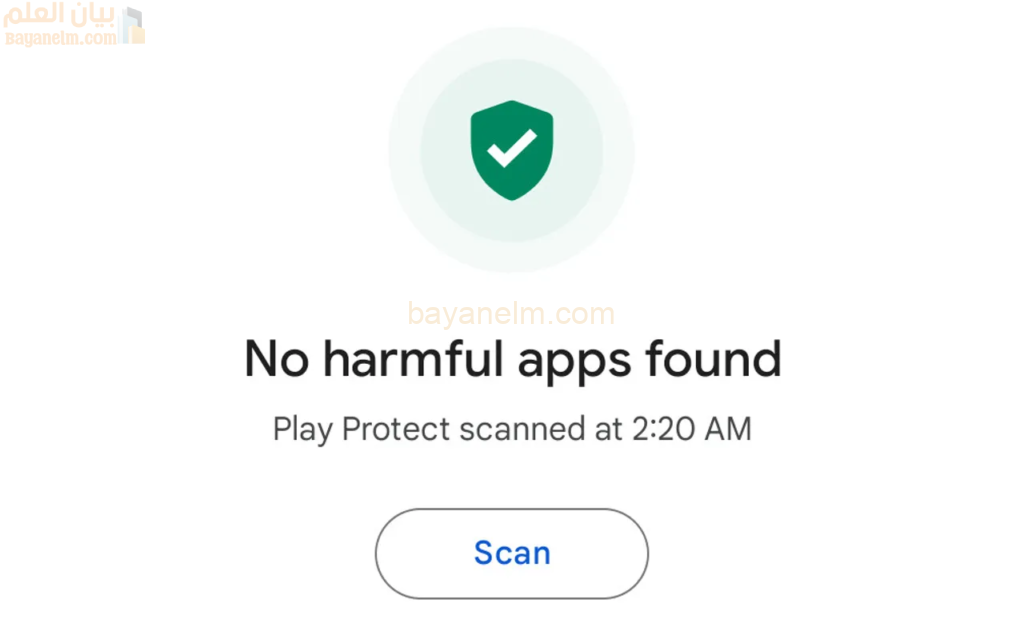Click the pale outer halo ring around the shield
Screen dimensions: 1024x631
tap(405, 150)
